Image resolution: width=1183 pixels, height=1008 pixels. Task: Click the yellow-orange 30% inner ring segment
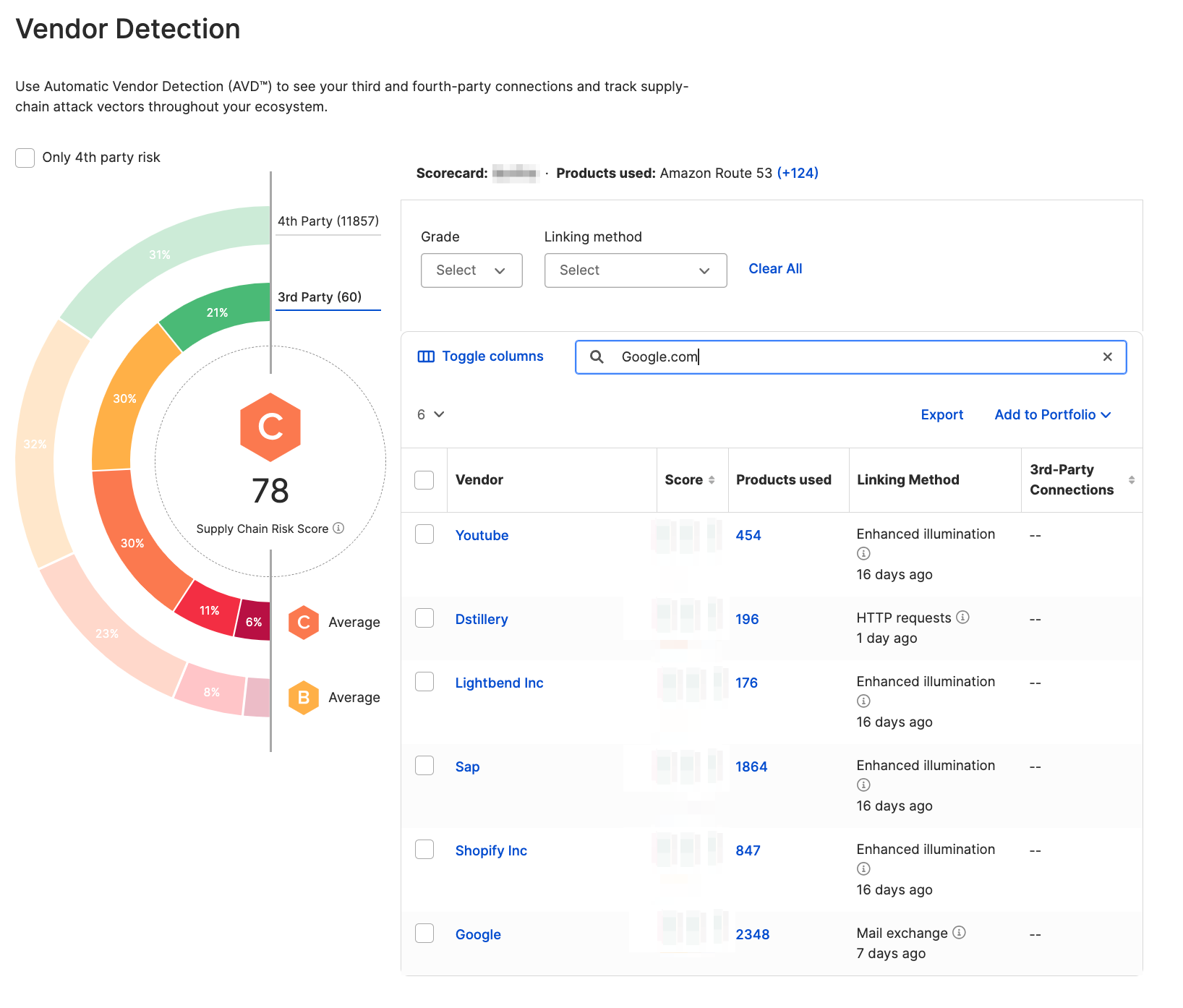coord(124,398)
